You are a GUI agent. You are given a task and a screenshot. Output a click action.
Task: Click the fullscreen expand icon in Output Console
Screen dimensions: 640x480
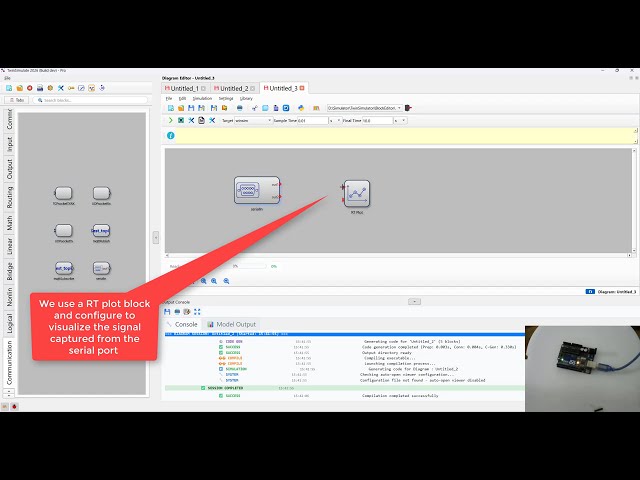coord(197,312)
